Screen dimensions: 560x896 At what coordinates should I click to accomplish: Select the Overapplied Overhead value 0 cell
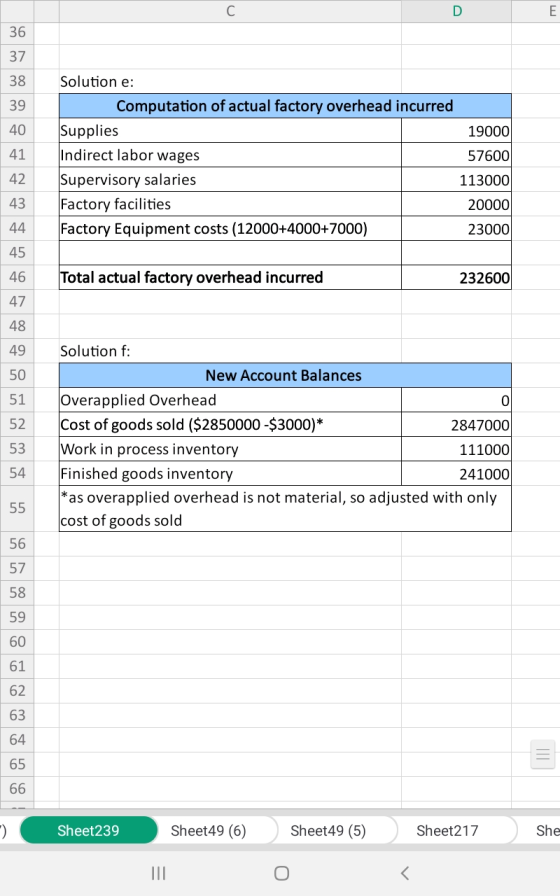pyautogui.click(x=457, y=400)
